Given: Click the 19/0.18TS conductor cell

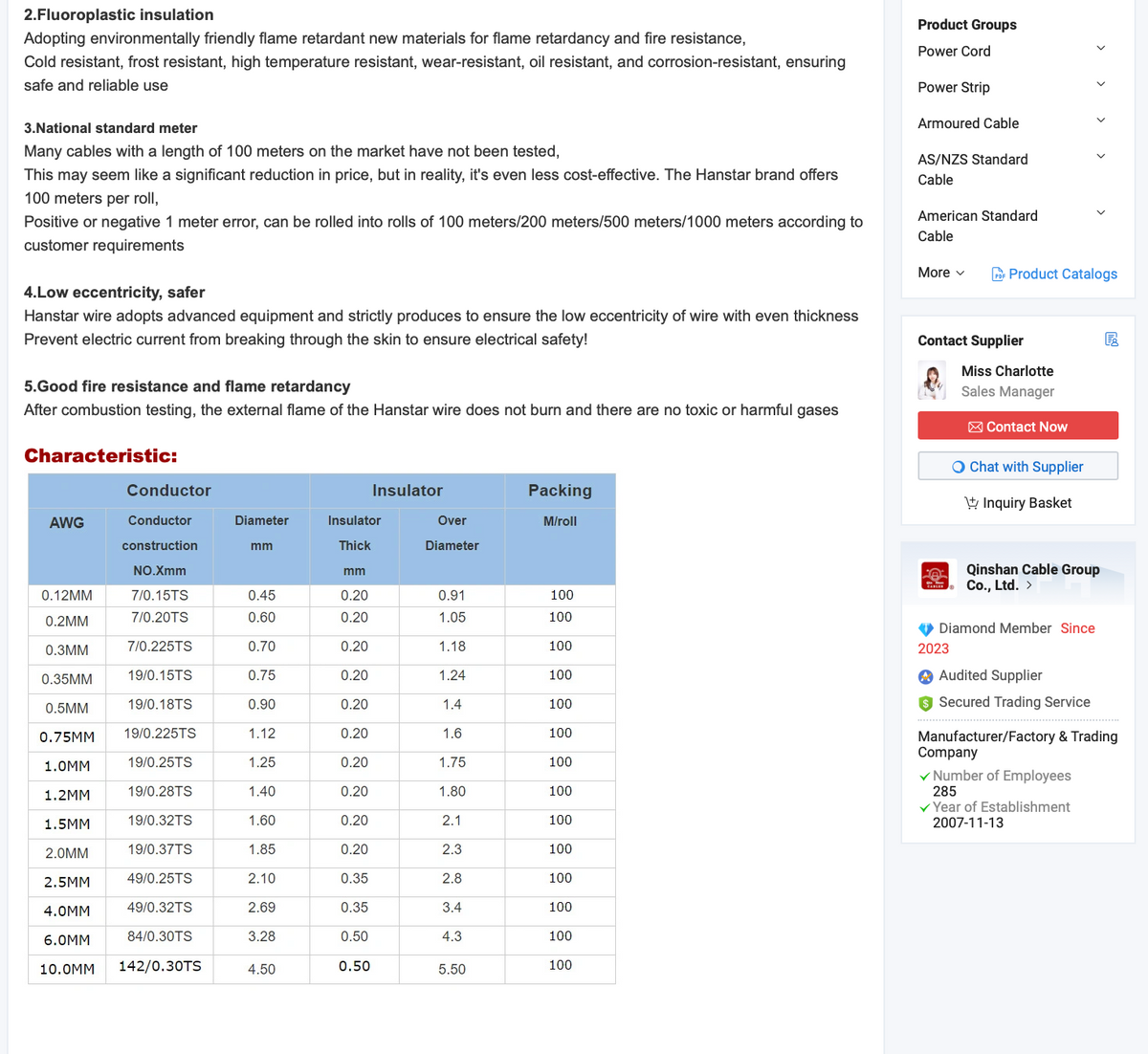Looking at the screenshot, I should (160, 704).
